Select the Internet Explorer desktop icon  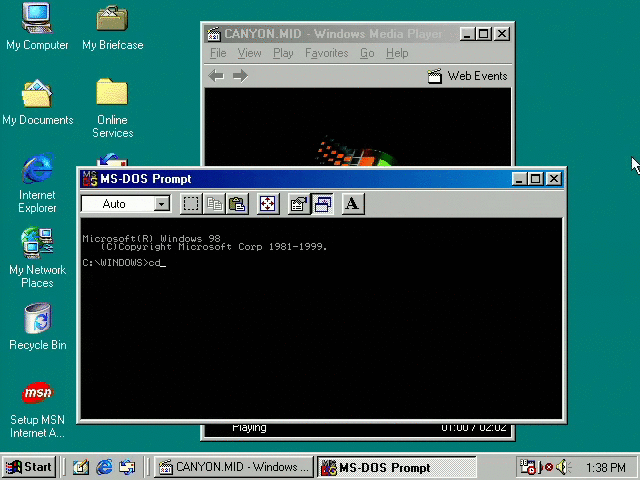point(37,168)
